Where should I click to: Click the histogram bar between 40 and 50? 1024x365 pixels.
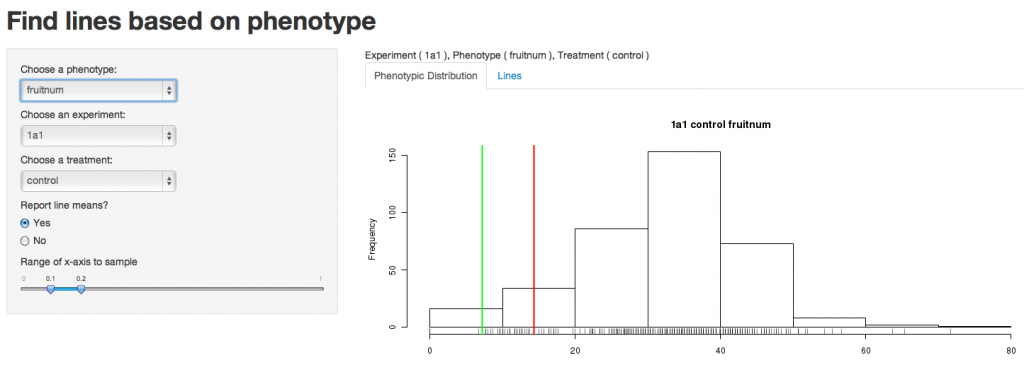click(757, 285)
